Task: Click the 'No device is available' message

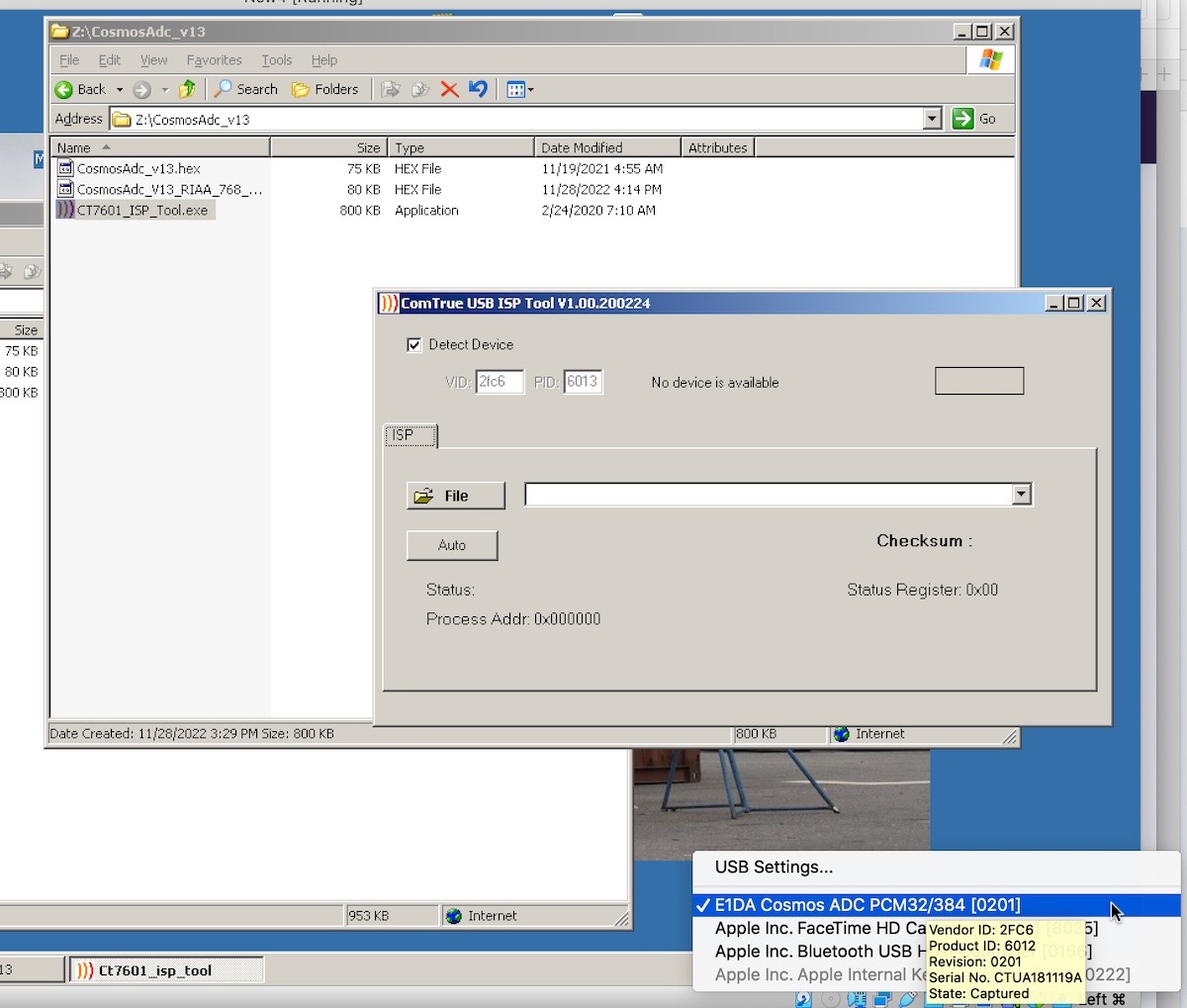Action: [x=715, y=383]
